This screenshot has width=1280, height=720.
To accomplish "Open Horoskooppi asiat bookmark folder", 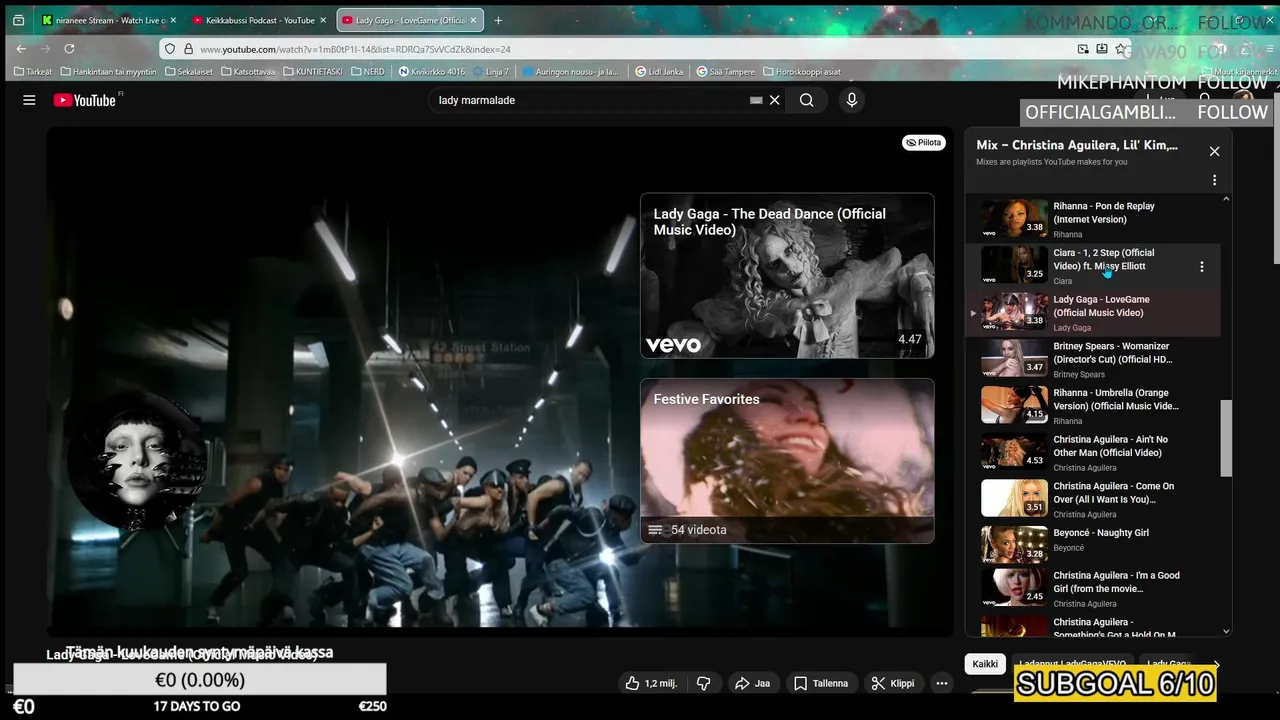I will pyautogui.click(x=802, y=72).
